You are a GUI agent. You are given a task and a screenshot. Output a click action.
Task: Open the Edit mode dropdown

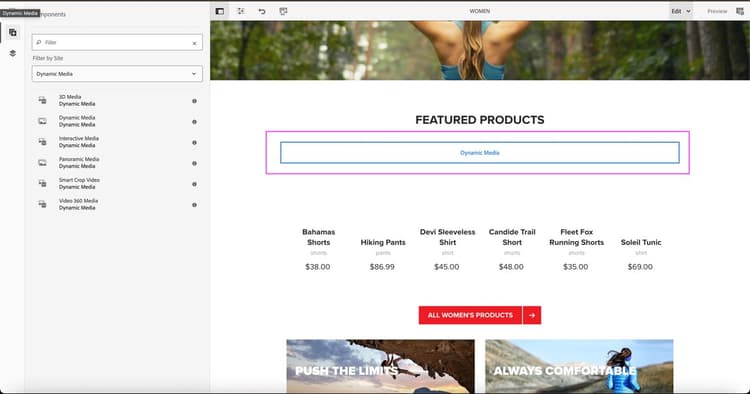point(681,11)
